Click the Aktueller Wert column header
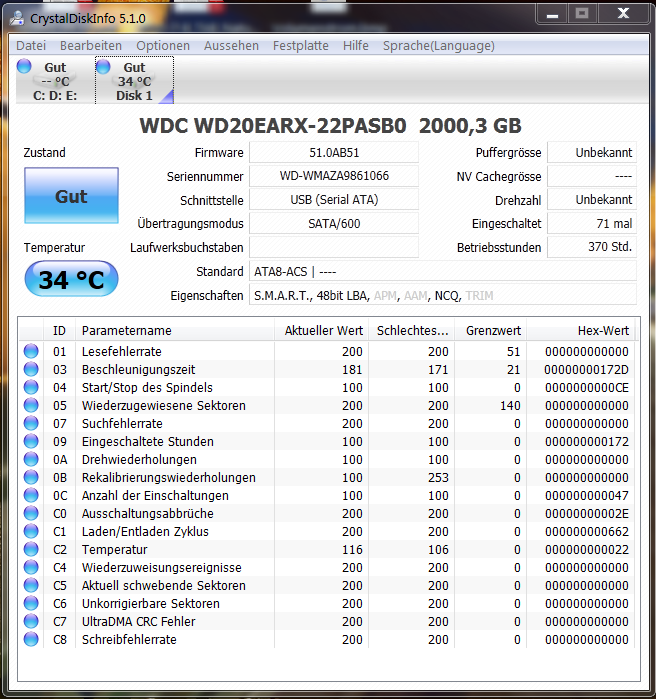The height and width of the screenshot is (699, 656). [x=321, y=330]
